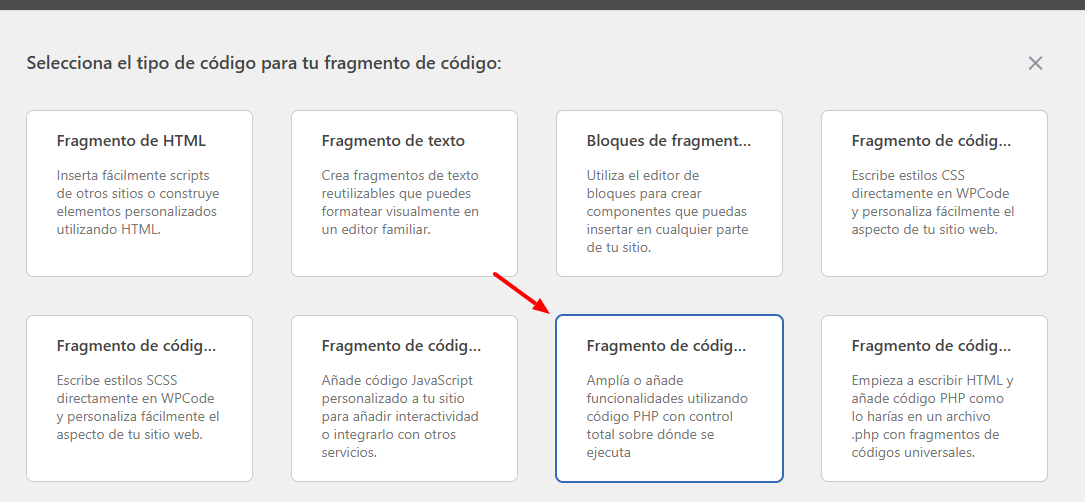
Task: Click description "Escribe estilos CSS directamente en WPCode"
Action: coord(933,202)
